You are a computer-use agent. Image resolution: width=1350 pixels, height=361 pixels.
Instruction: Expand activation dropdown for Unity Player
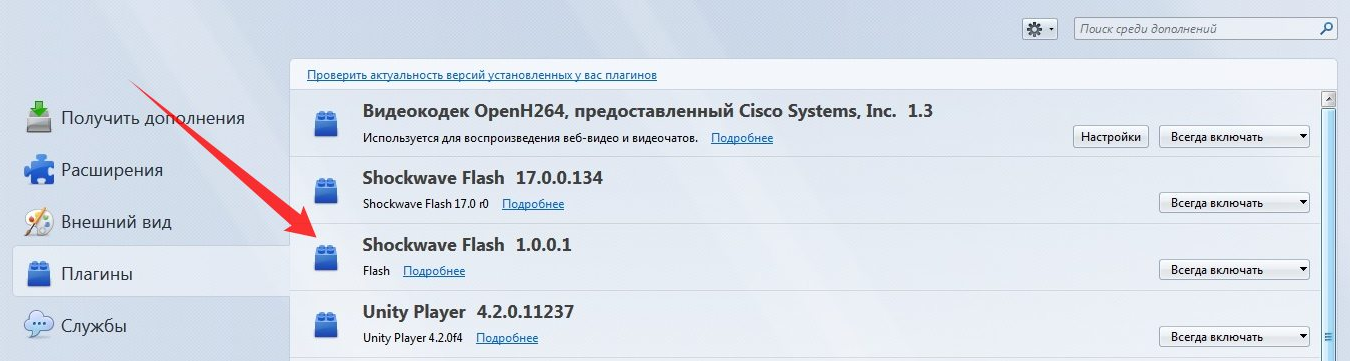(x=1234, y=337)
